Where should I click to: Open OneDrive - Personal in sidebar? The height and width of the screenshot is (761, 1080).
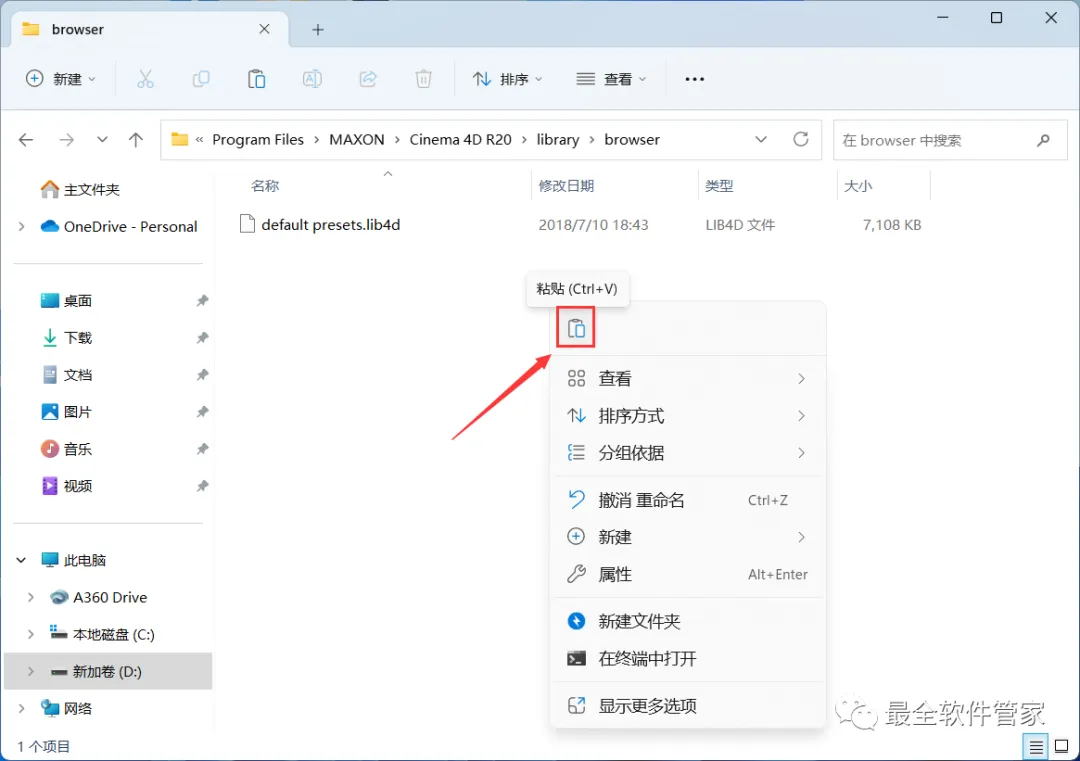coord(119,227)
